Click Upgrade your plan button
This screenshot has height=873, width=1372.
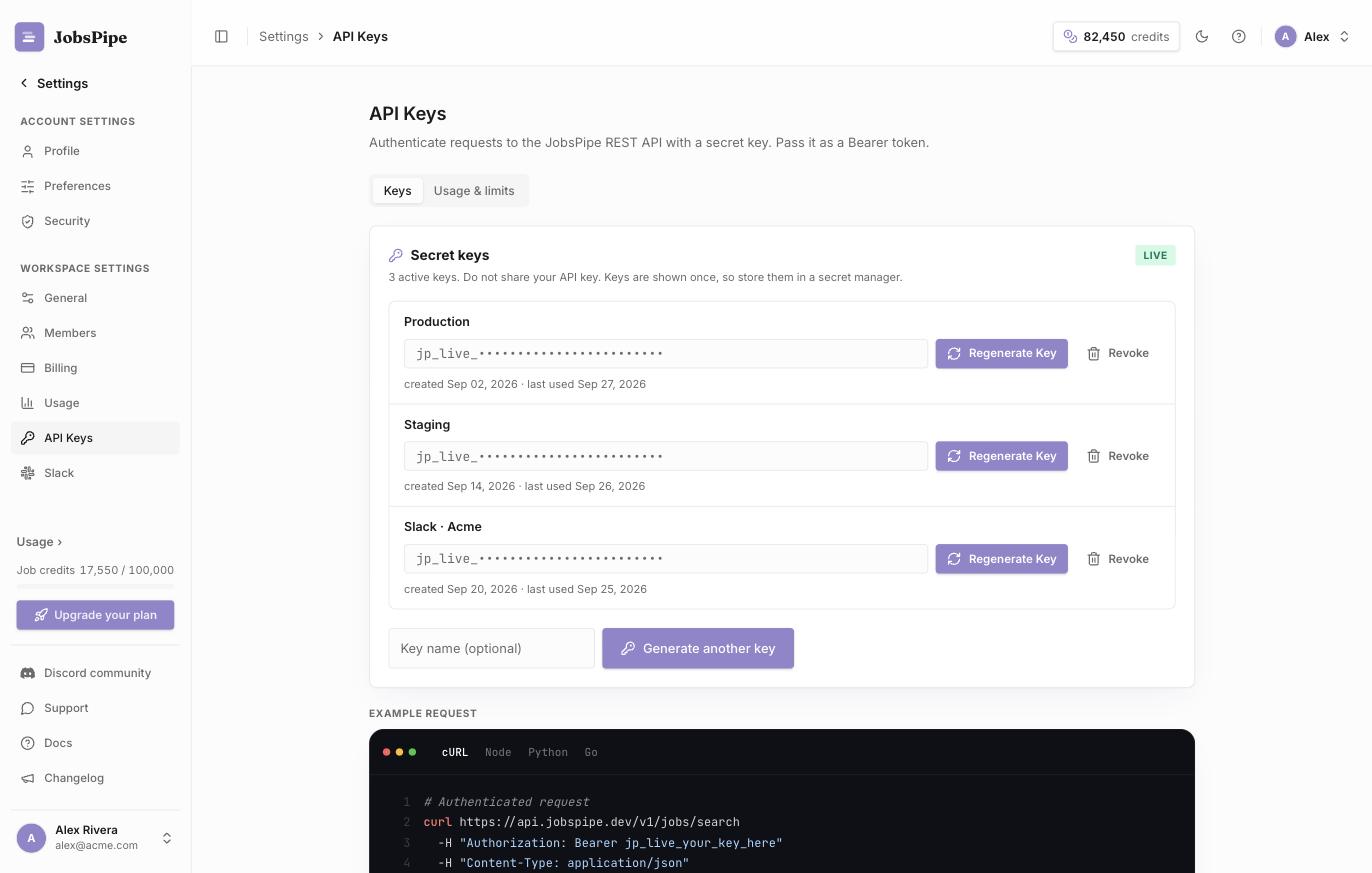[x=95, y=615]
